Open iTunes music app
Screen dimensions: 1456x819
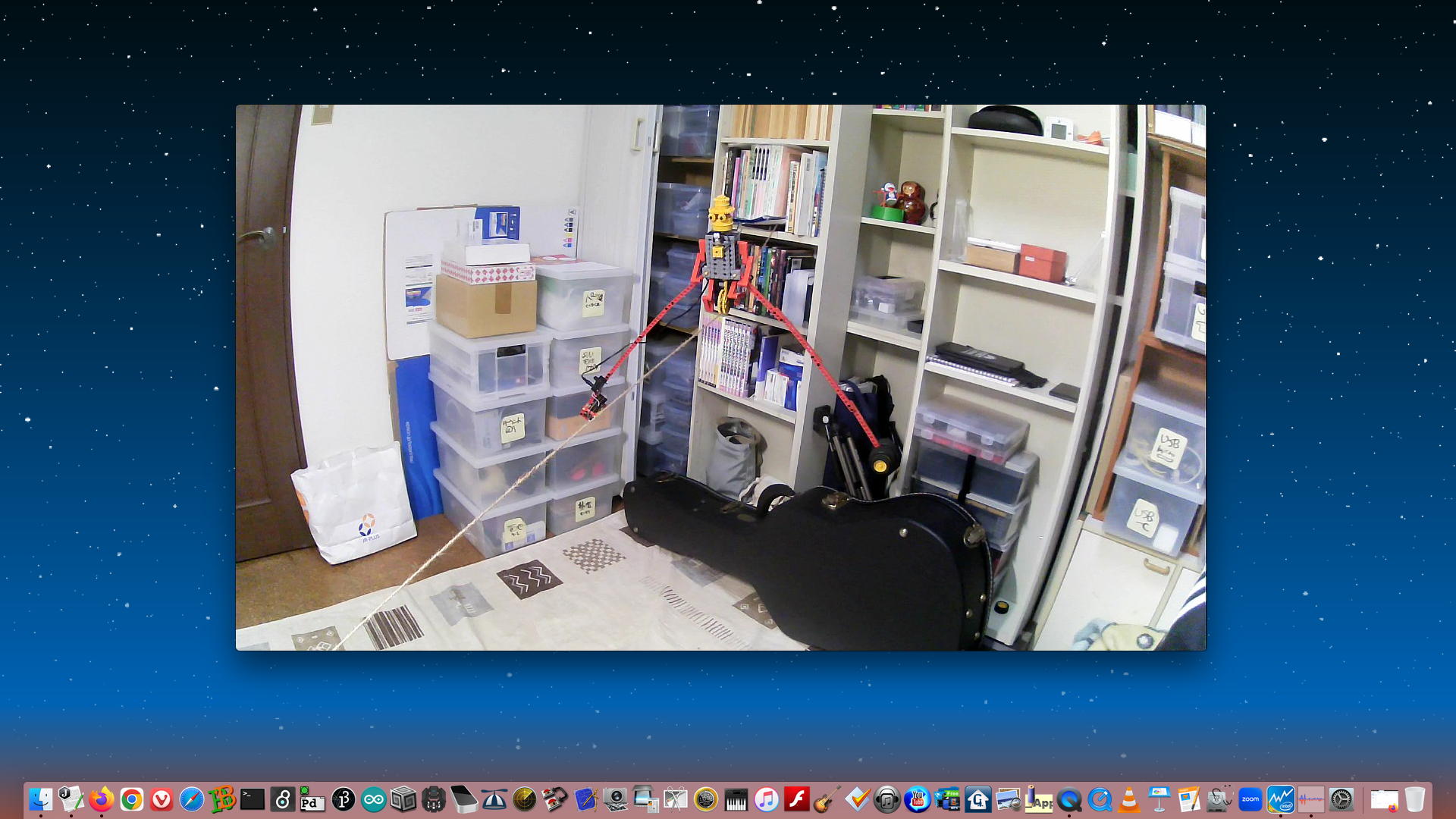(766, 799)
